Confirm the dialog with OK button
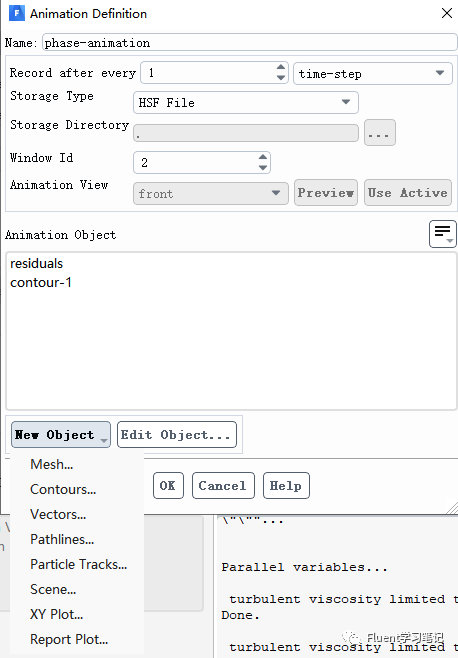Viewport: 458px width, 658px height. click(168, 486)
